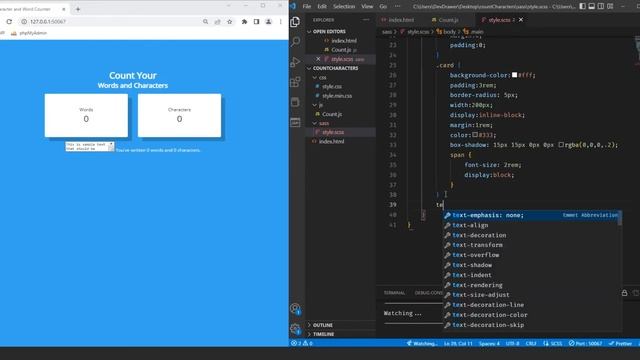Click Ln Col cursor position indicator

point(458,343)
